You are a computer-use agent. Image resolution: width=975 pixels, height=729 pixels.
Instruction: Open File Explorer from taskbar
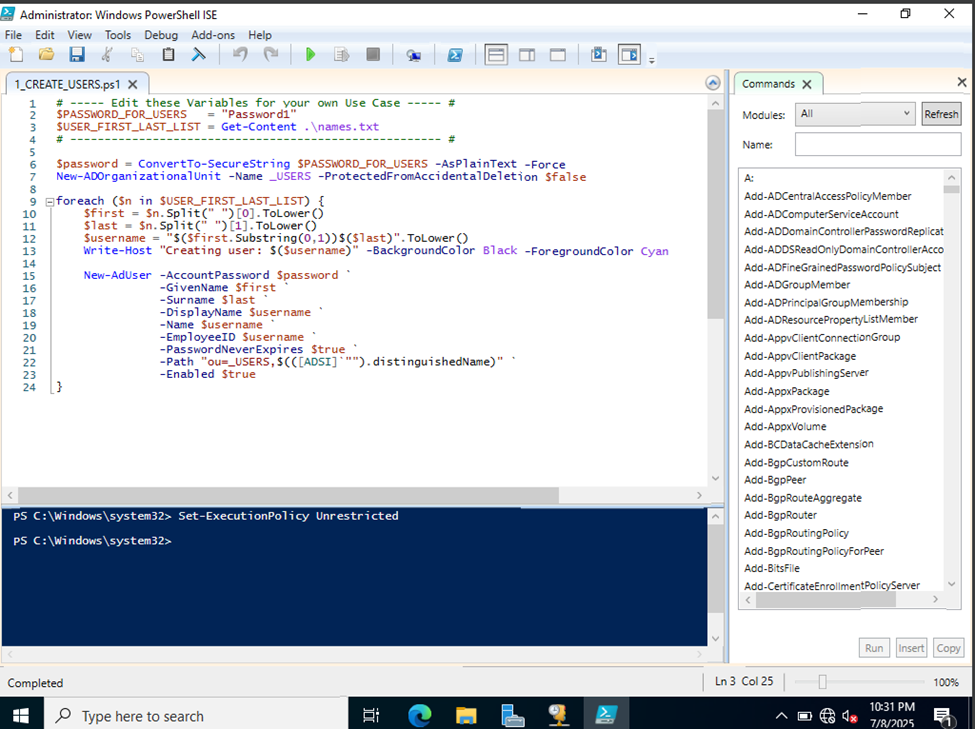[466, 715]
